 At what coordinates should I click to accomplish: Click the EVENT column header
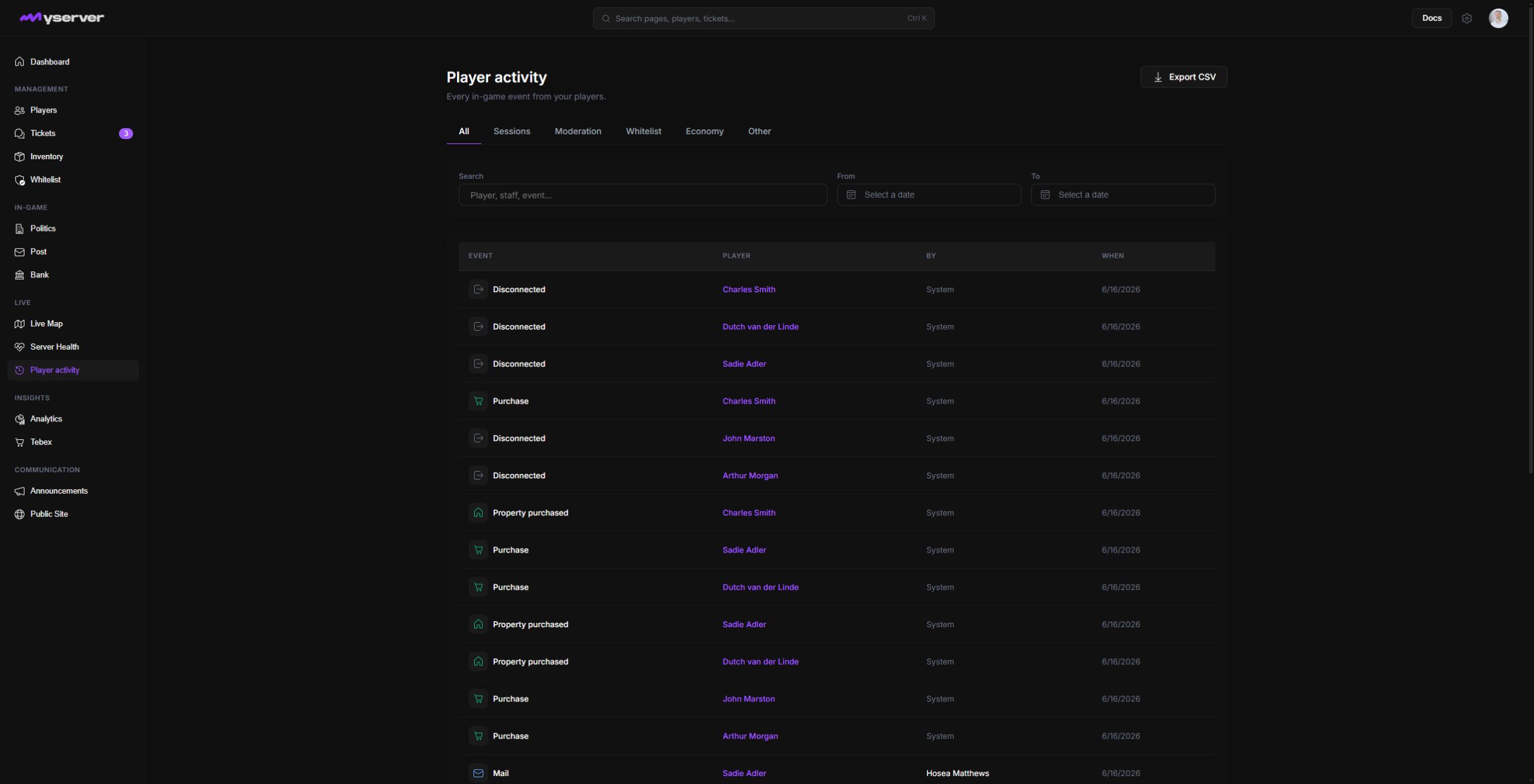(x=480, y=256)
